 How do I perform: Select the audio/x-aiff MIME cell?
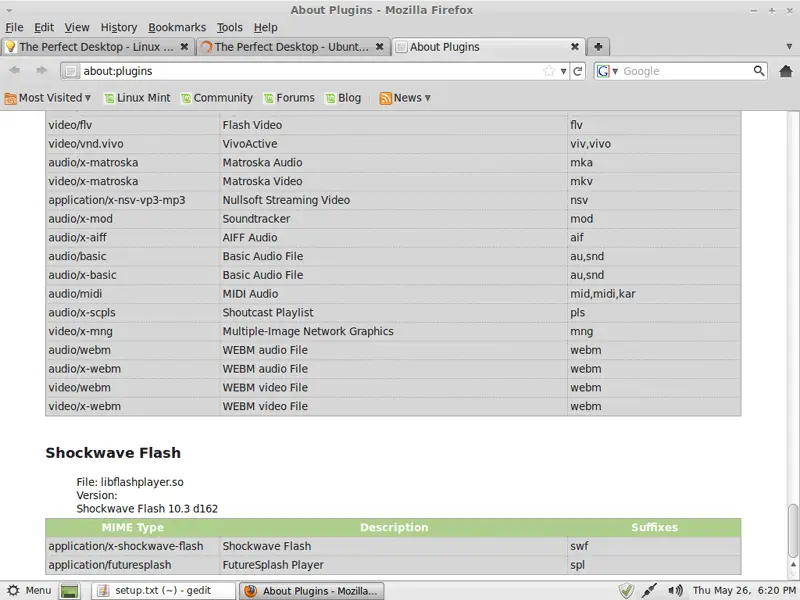[x=133, y=237]
